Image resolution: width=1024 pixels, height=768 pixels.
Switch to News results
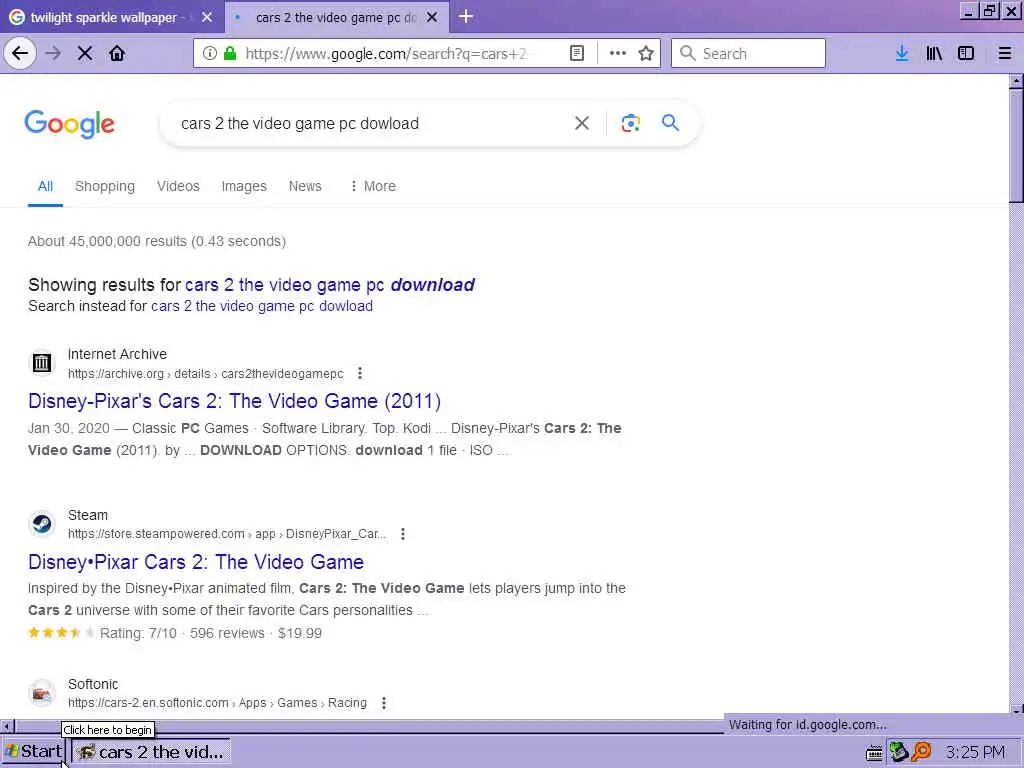pos(305,186)
